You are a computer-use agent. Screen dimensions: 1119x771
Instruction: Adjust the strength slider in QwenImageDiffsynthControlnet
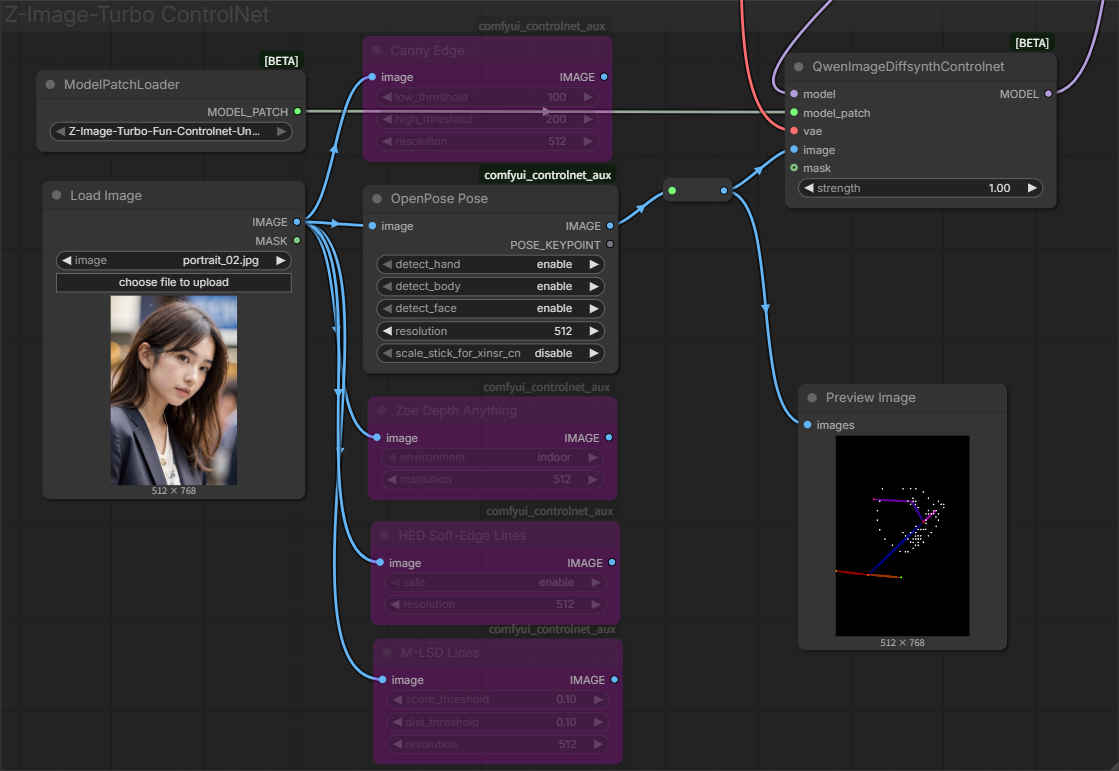point(919,188)
